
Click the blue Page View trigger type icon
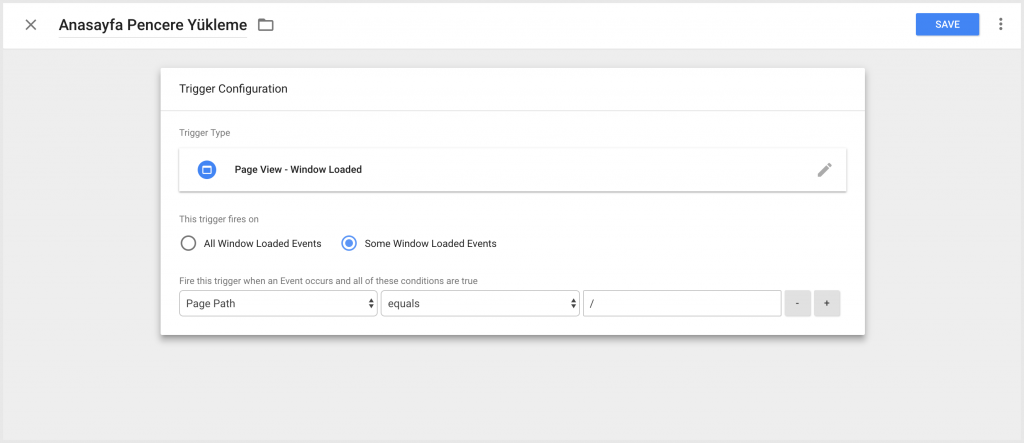pyautogui.click(x=207, y=170)
